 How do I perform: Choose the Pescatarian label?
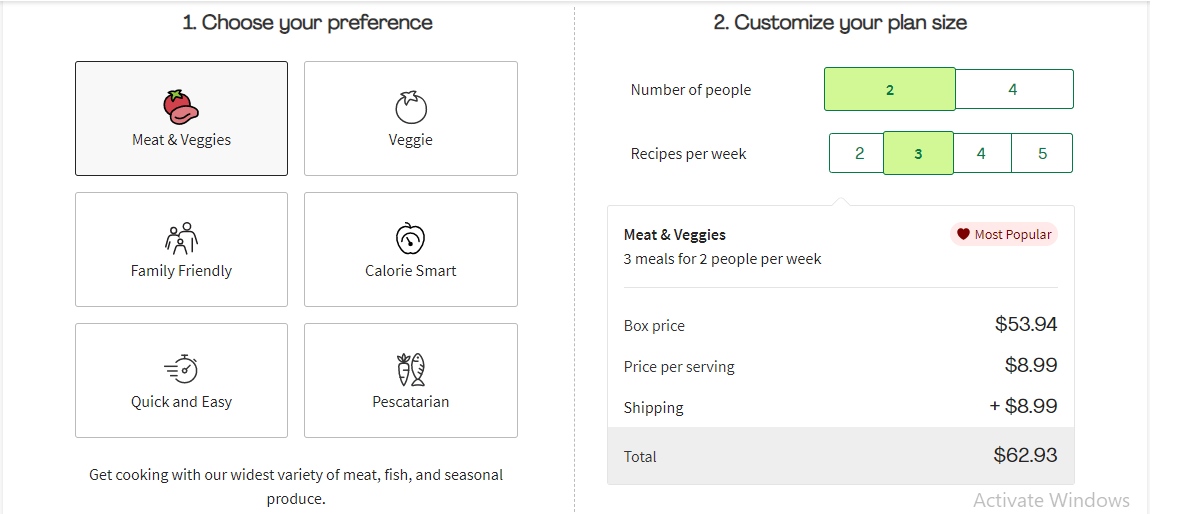411,402
